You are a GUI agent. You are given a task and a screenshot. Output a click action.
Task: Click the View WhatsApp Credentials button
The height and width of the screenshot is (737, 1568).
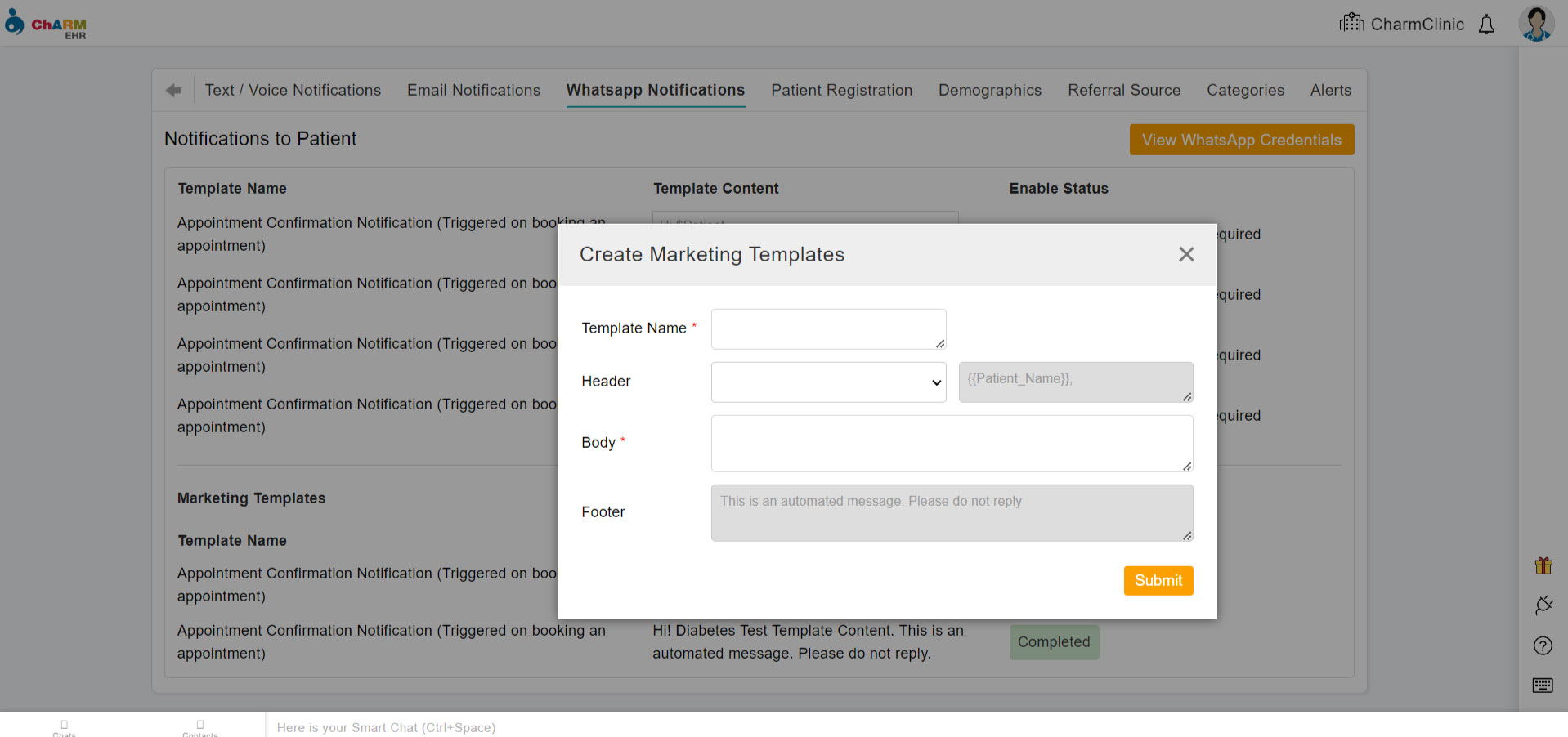tap(1241, 139)
